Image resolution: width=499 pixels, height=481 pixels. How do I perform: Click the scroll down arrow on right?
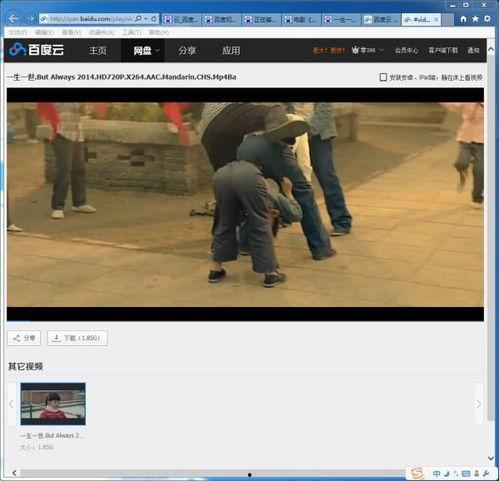tap(491, 458)
